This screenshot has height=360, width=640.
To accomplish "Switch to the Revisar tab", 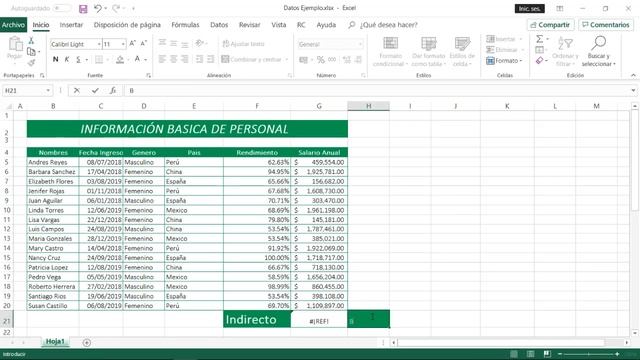I will (249, 25).
